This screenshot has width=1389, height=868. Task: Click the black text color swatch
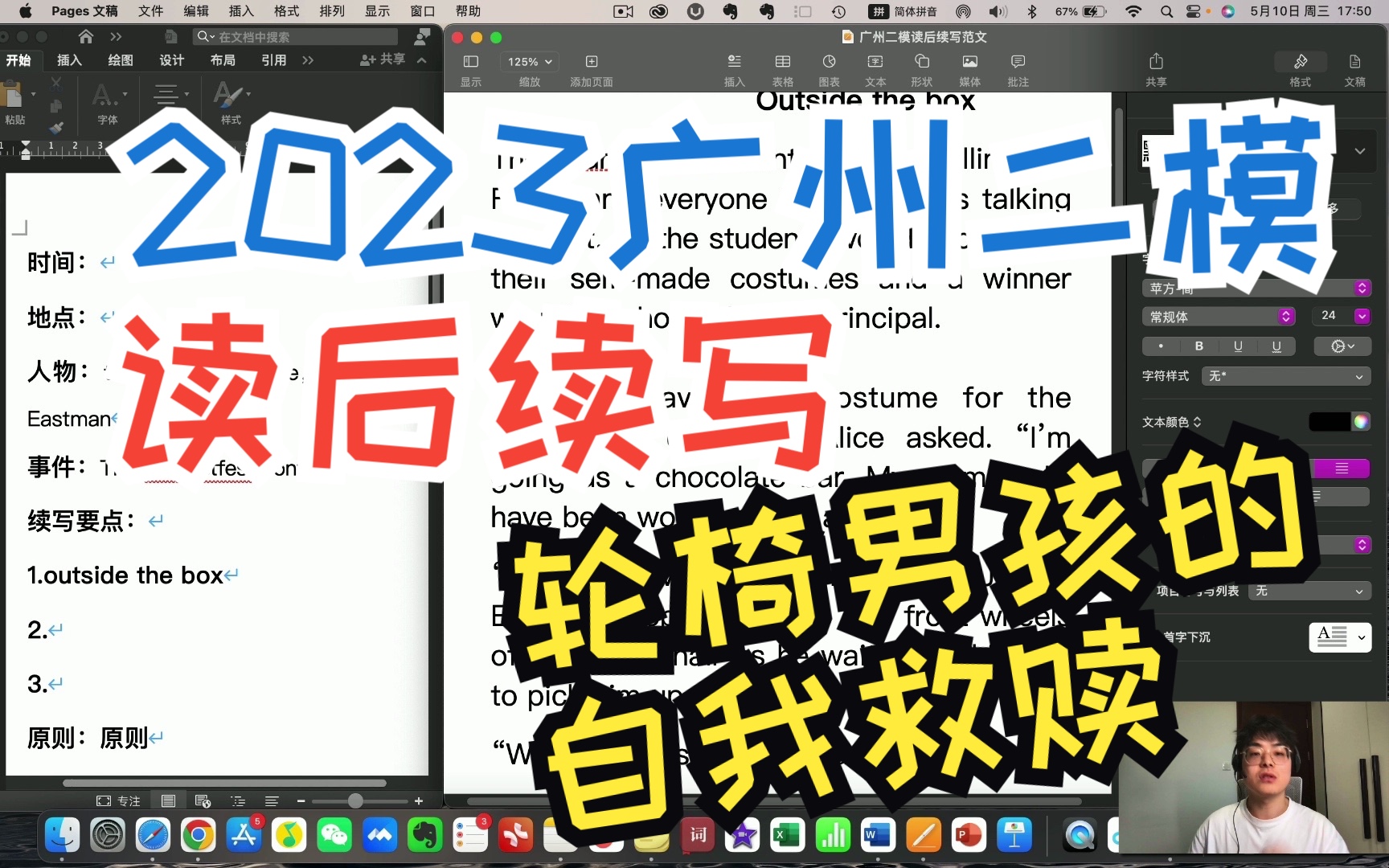pos(1330,421)
